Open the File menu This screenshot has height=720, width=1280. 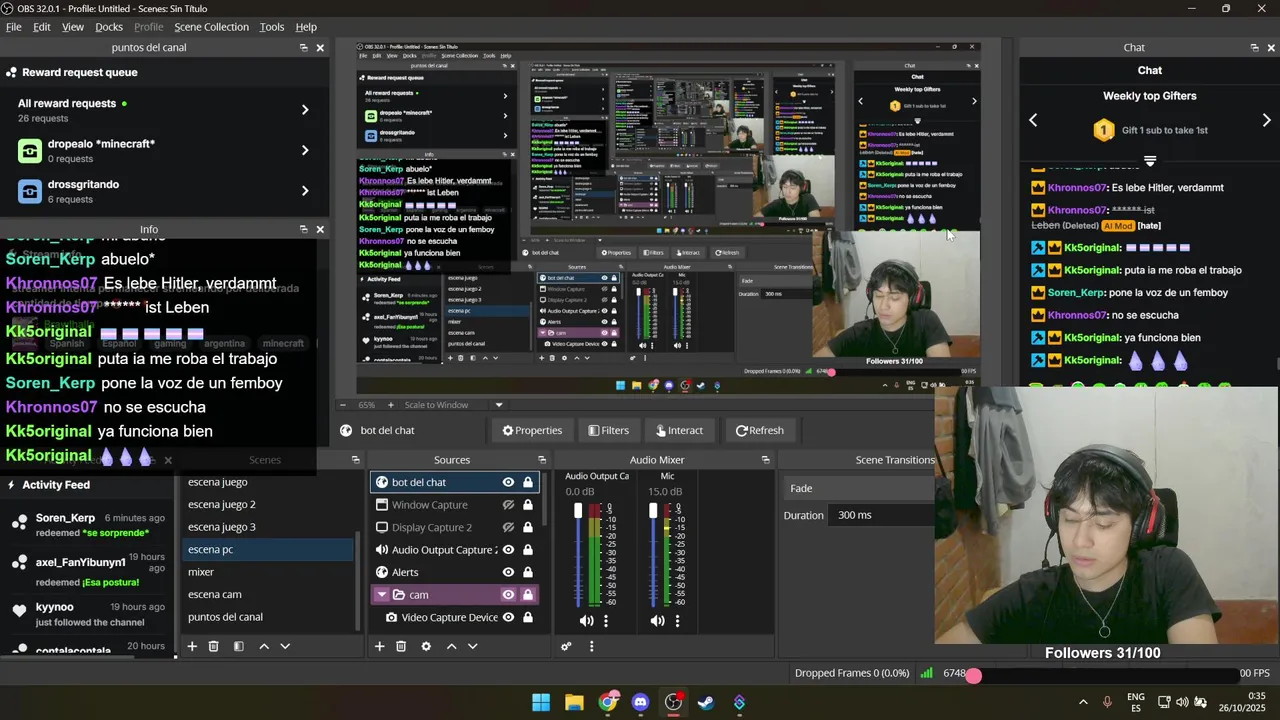pyautogui.click(x=14, y=27)
